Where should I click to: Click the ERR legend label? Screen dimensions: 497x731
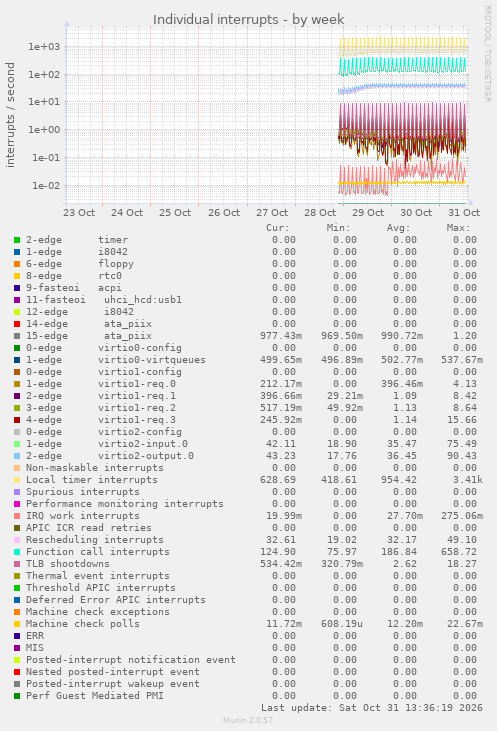coord(35,636)
